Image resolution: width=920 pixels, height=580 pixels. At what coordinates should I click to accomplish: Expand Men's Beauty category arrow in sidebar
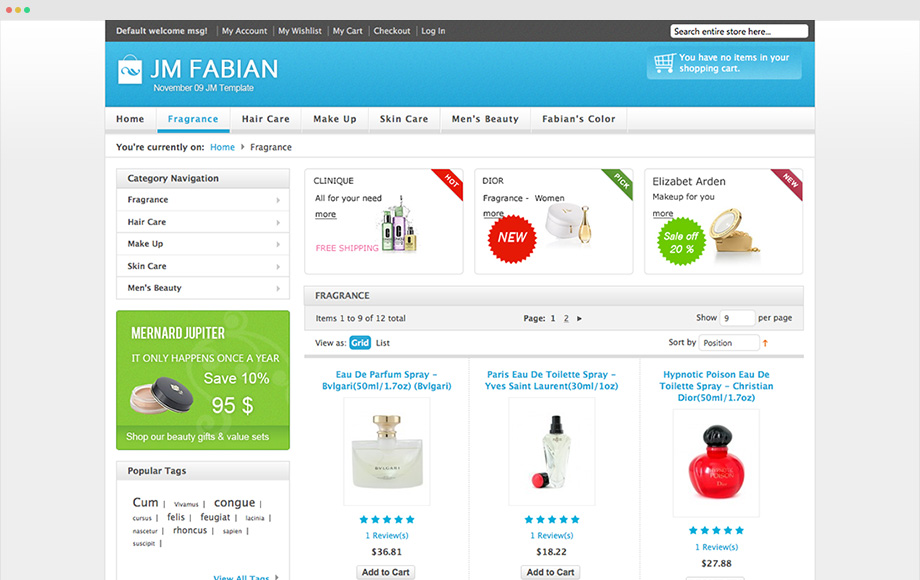pyautogui.click(x=278, y=289)
